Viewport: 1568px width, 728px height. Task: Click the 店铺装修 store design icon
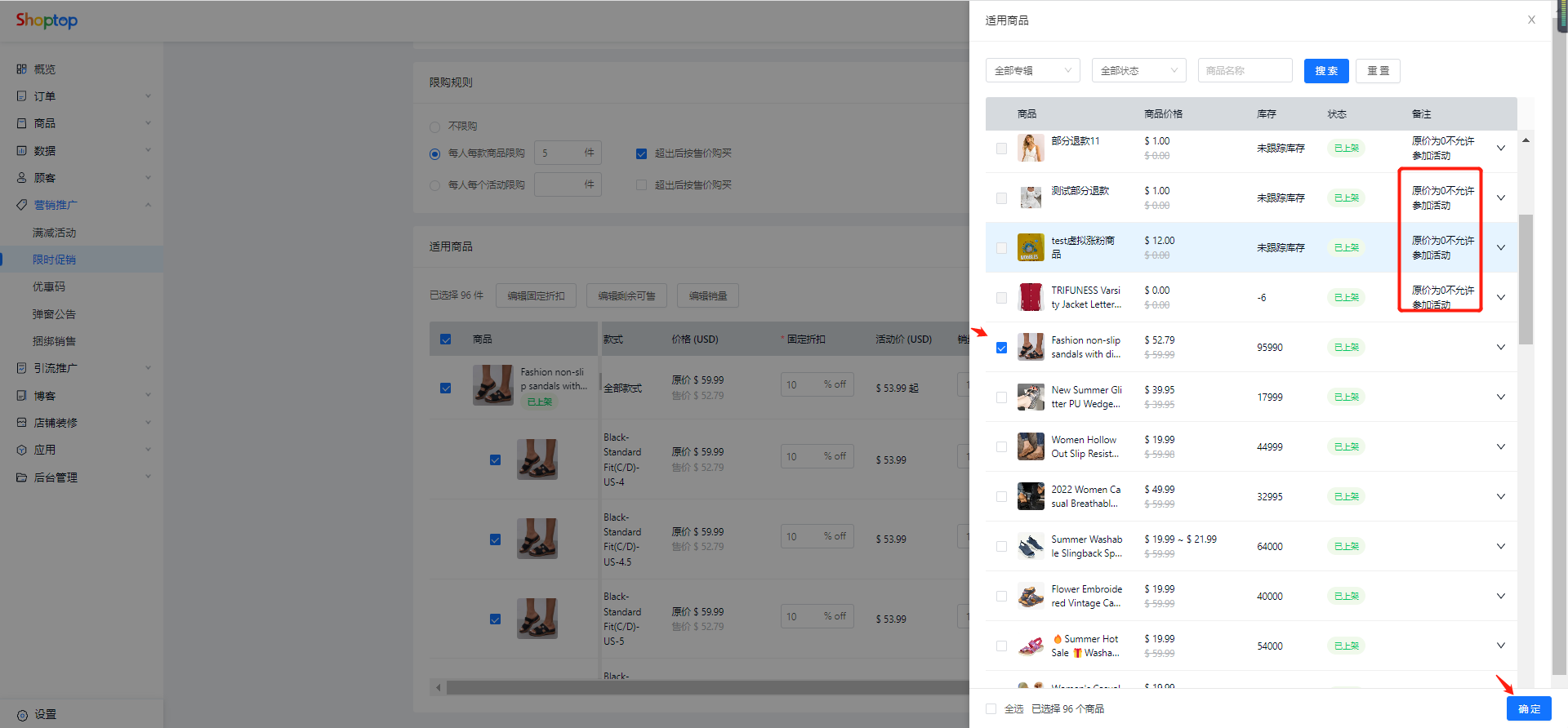pyautogui.click(x=22, y=423)
